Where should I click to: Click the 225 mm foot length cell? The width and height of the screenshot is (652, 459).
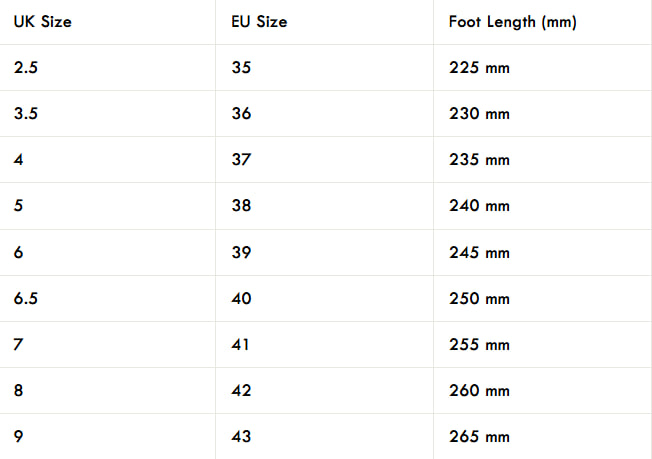479,67
